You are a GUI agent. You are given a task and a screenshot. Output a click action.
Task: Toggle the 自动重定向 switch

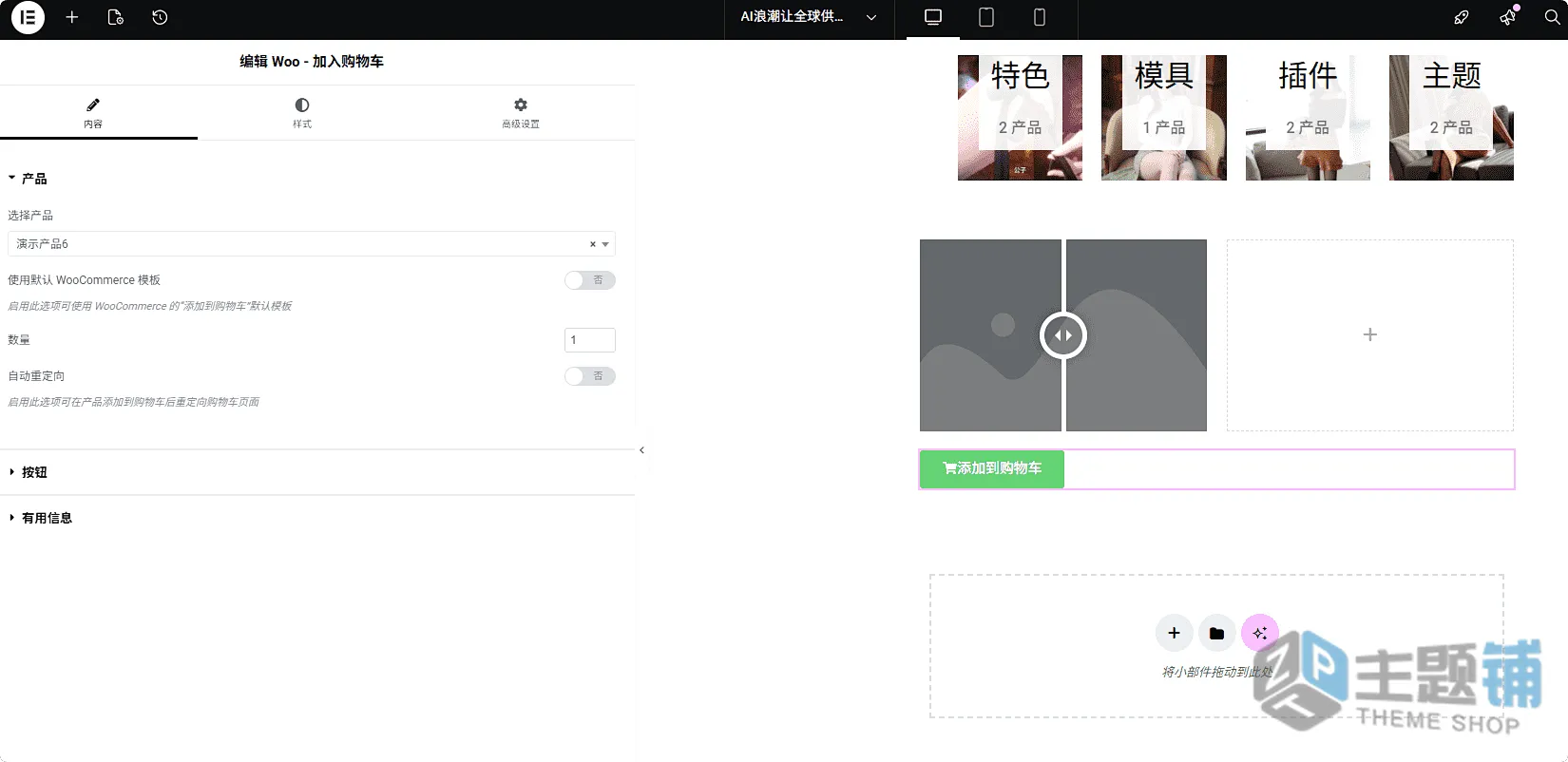(590, 376)
